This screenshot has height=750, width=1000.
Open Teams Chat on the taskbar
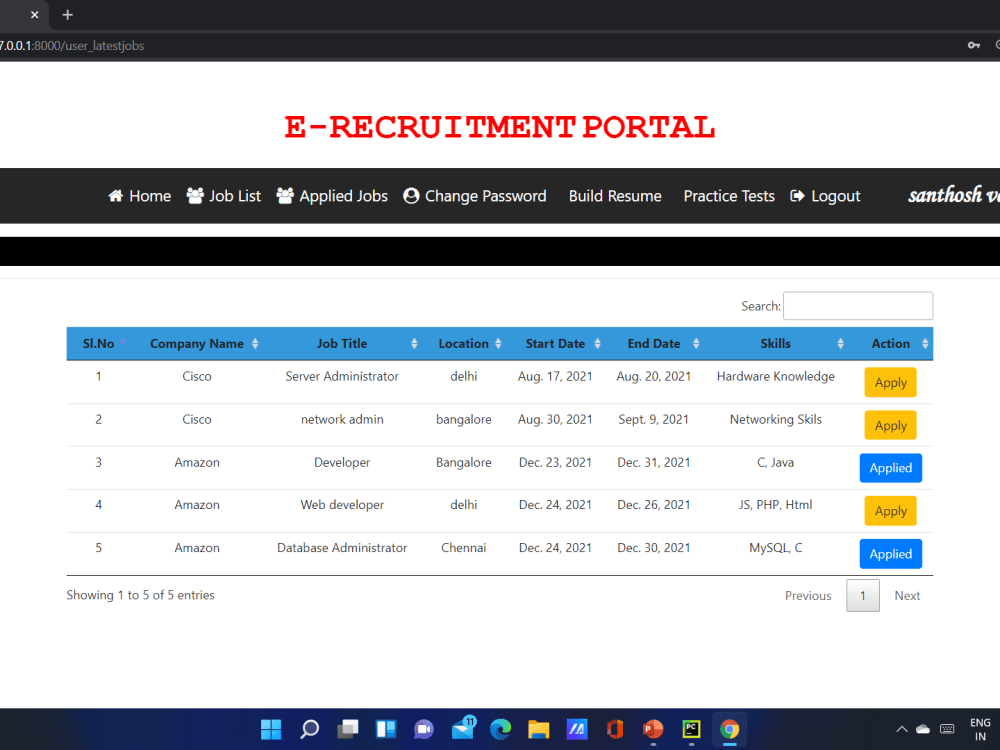tap(424, 729)
